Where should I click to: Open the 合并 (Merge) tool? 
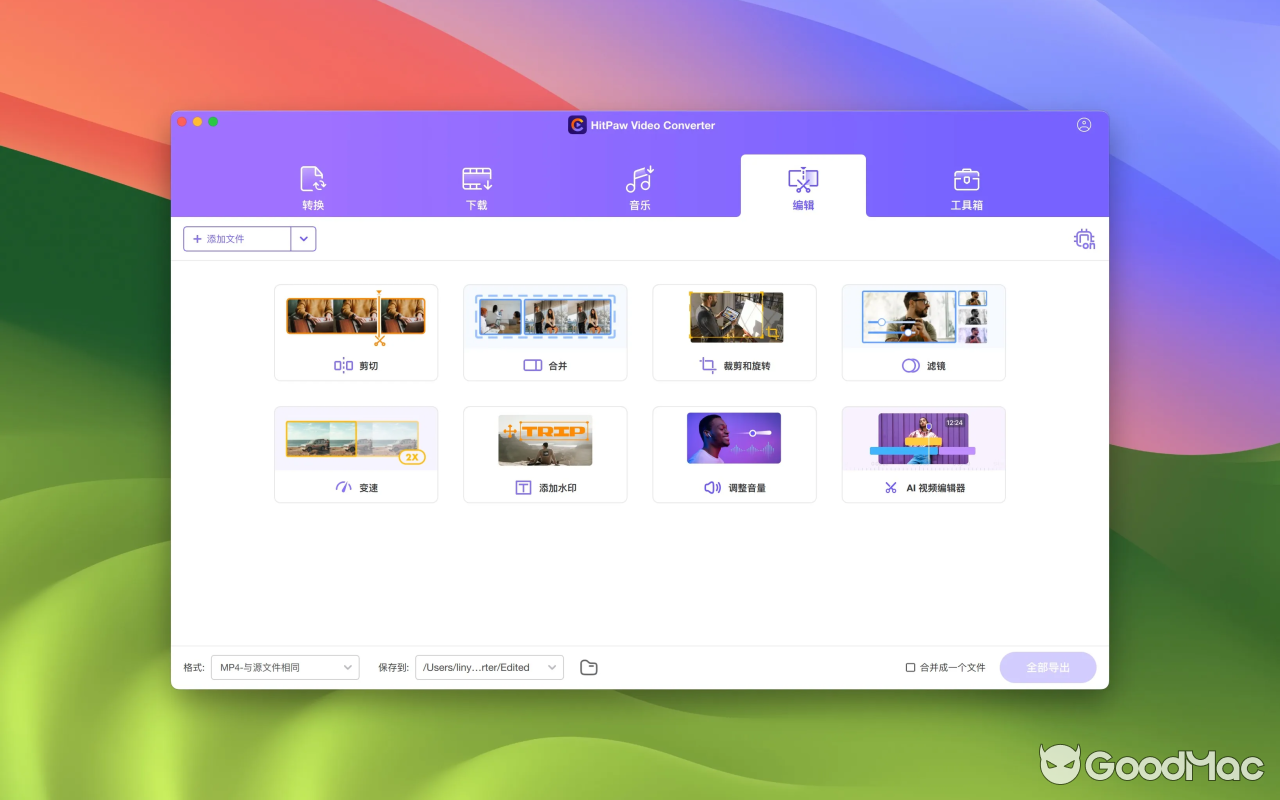(544, 332)
